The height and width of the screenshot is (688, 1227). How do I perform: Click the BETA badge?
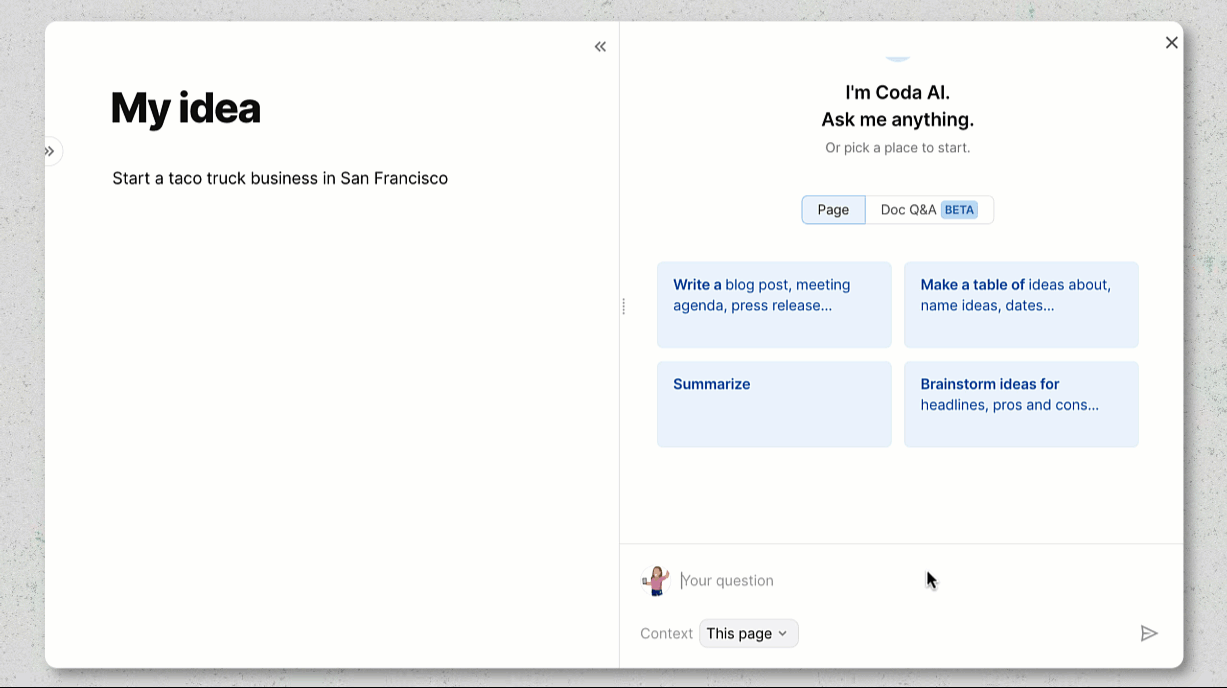tap(959, 210)
